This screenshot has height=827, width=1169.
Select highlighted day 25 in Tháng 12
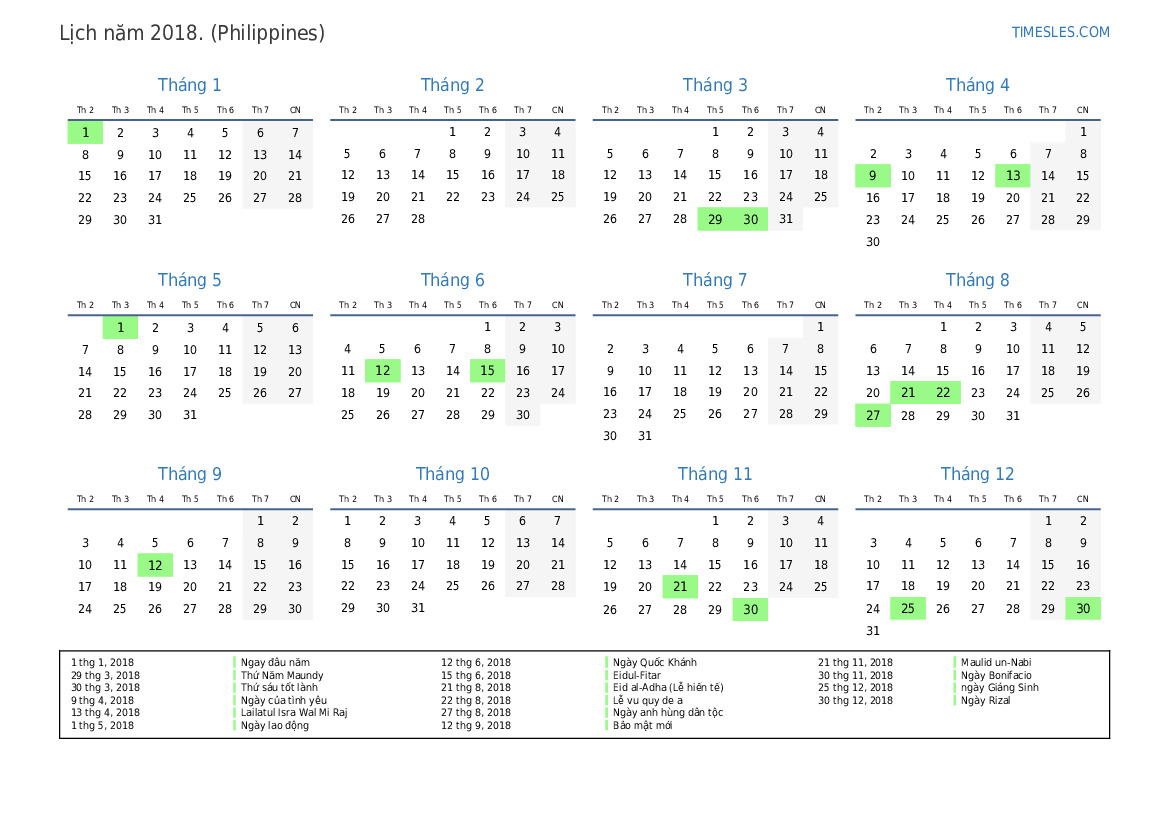[x=908, y=609]
